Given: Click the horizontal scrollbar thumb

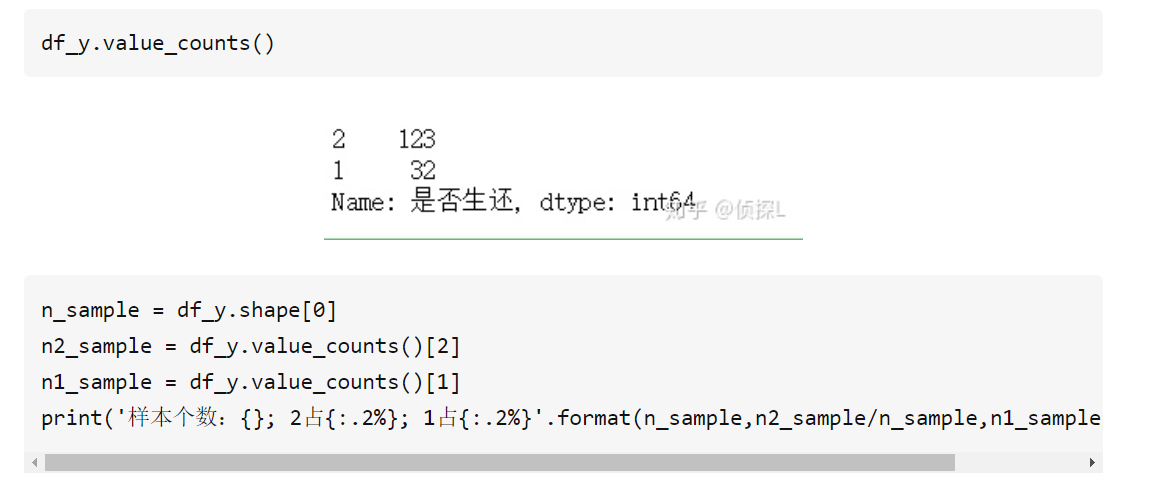Looking at the screenshot, I should tap(500, 463).
